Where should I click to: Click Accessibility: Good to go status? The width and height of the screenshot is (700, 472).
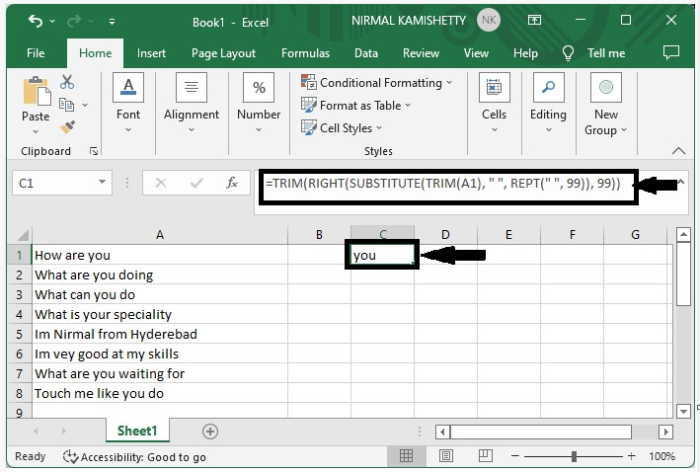134,456
